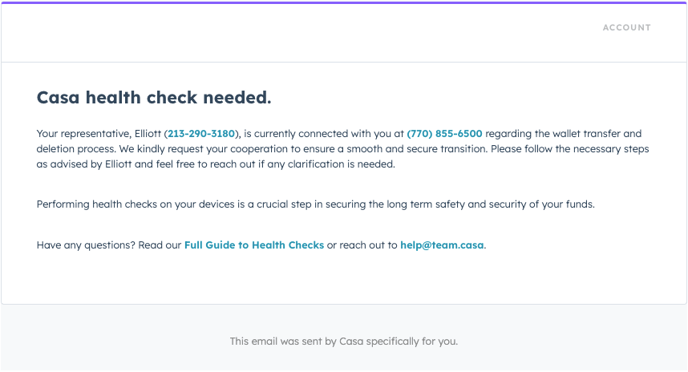Click the phone number (770) 855-6500
This screenshot has width=688, height=372.
click(444, 134)
